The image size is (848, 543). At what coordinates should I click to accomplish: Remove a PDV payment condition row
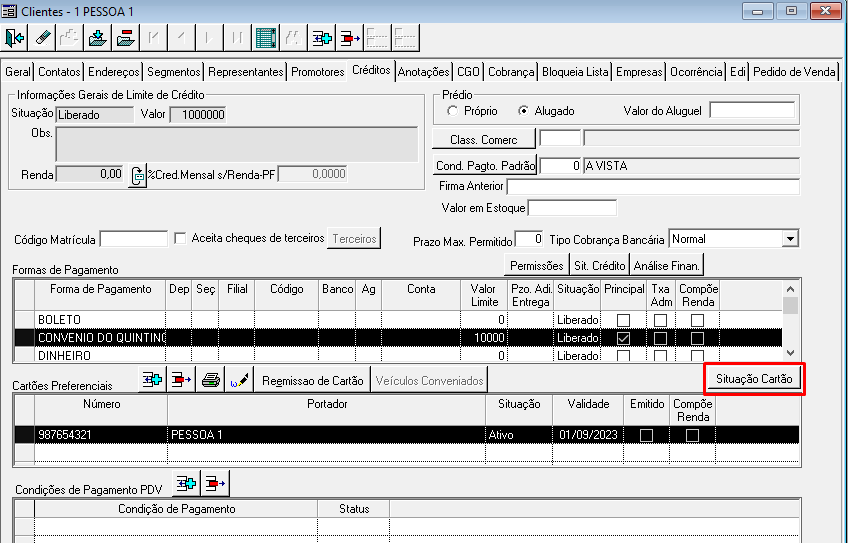point(215,483)
